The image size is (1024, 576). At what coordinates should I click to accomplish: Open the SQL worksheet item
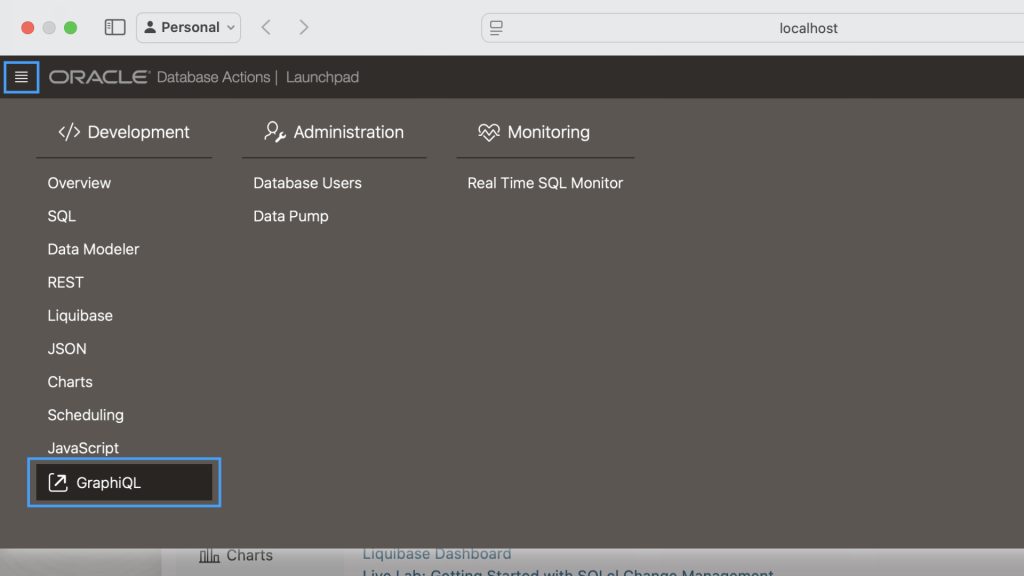coord(61,216)
